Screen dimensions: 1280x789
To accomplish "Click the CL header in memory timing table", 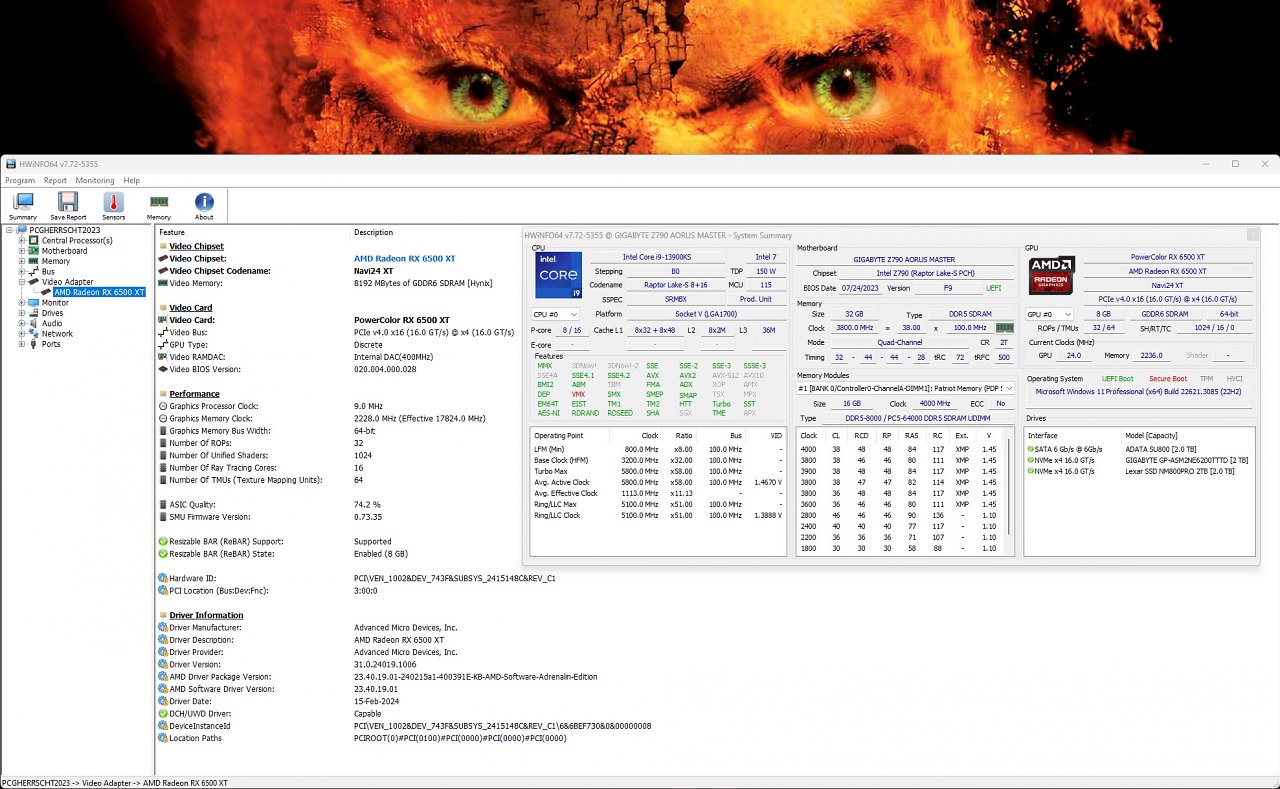I will point(836,436).
